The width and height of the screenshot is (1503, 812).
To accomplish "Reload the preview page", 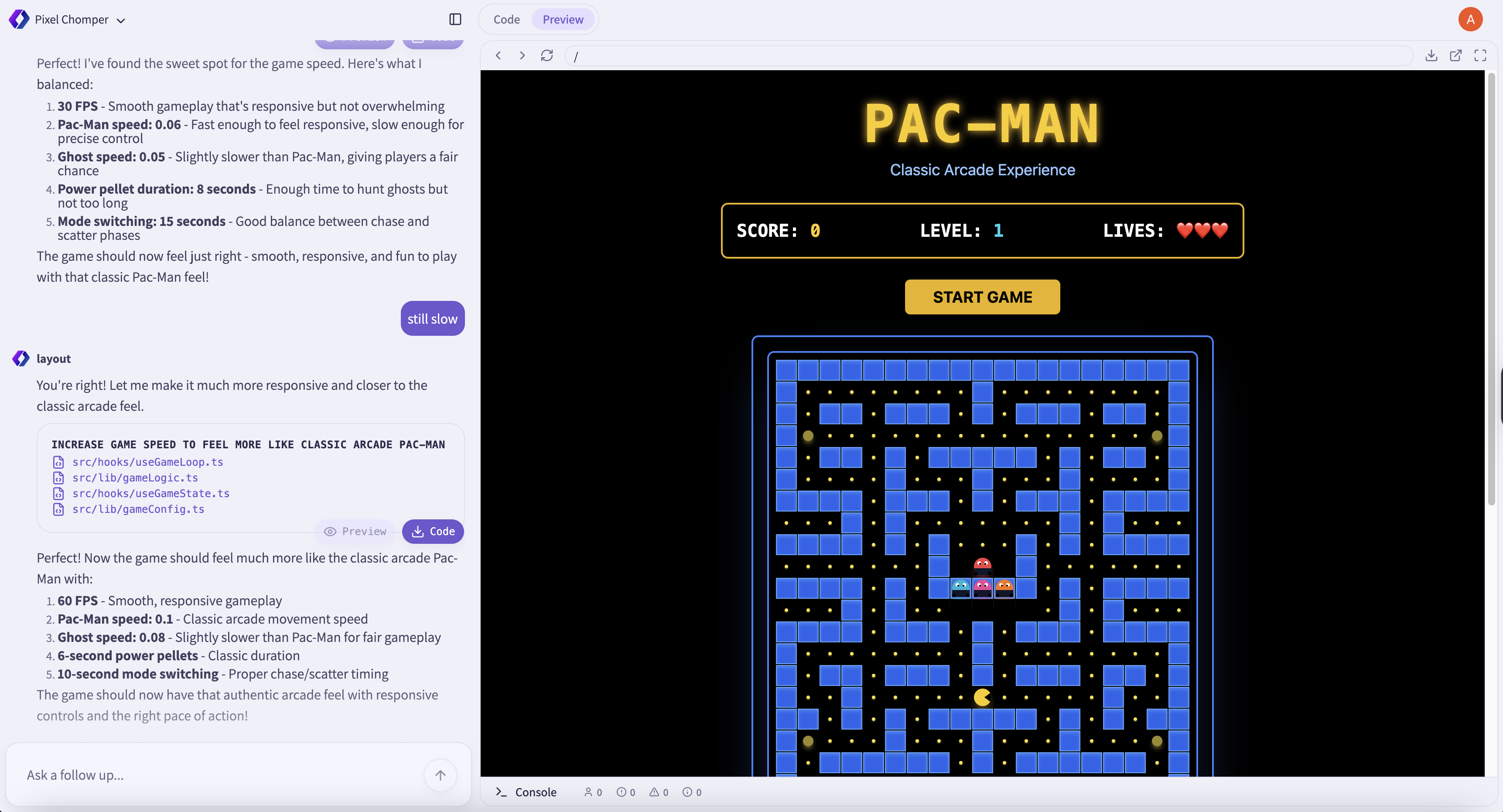I will click(547, 55).
